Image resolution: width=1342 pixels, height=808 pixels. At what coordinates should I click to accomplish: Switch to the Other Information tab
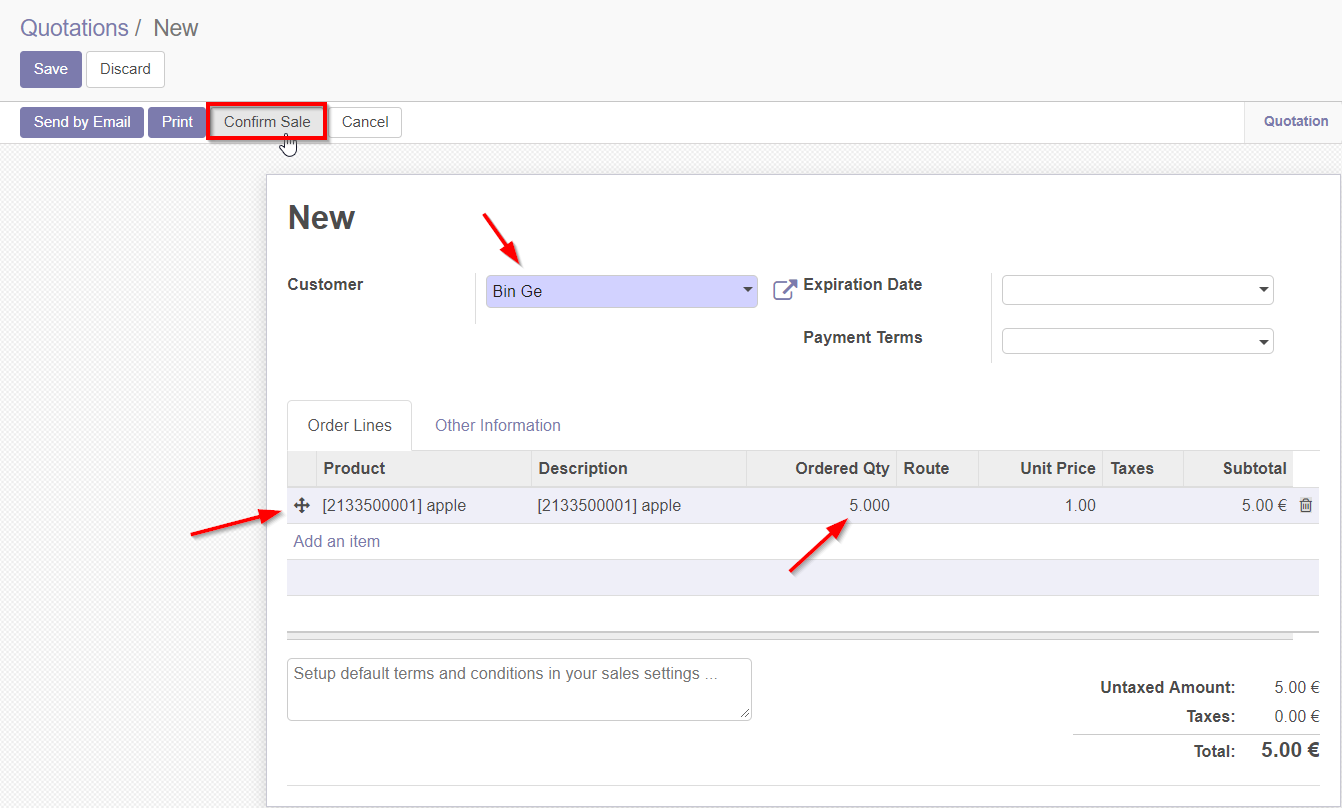point(497,426)
